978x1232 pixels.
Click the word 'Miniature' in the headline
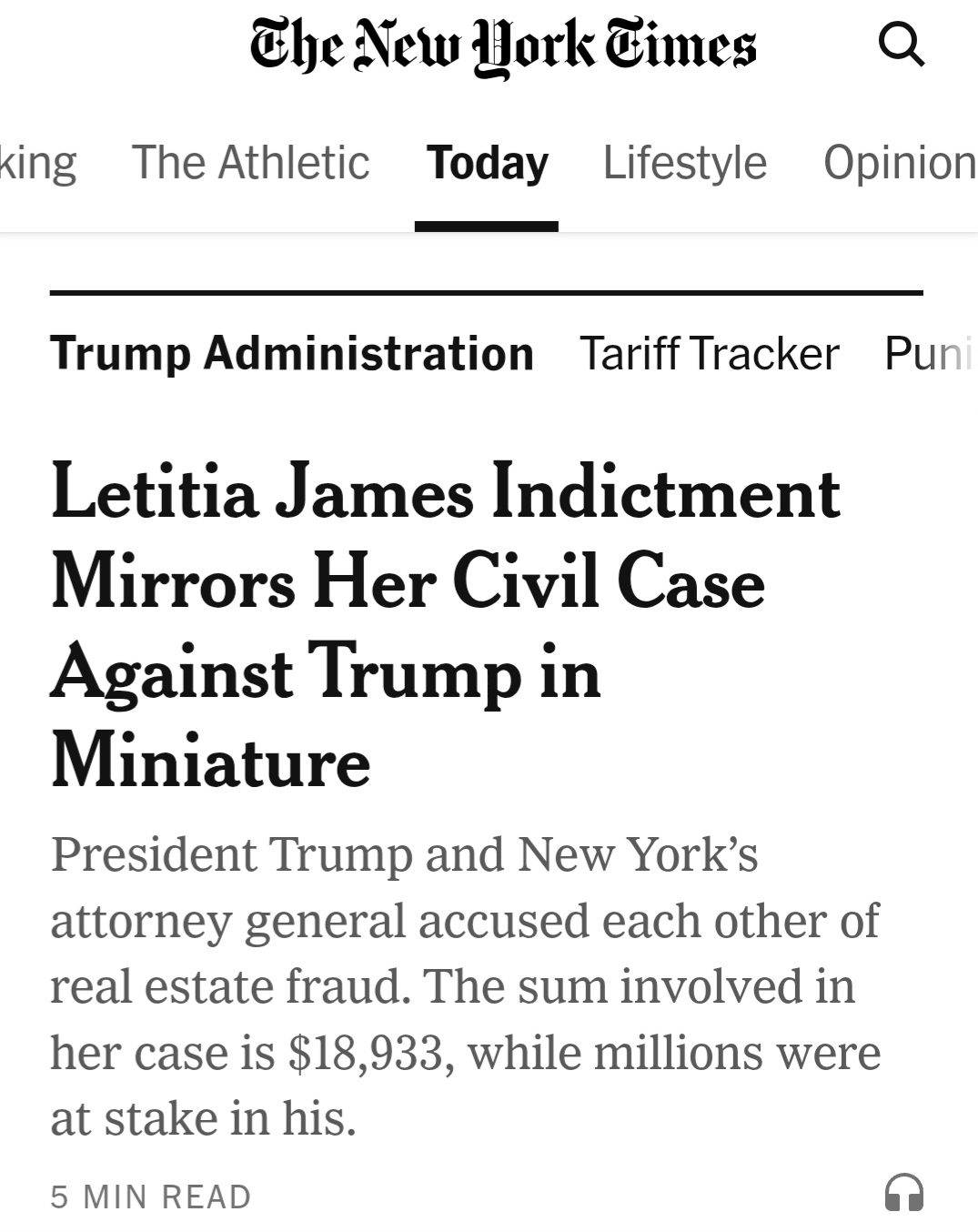pos(211,761)
